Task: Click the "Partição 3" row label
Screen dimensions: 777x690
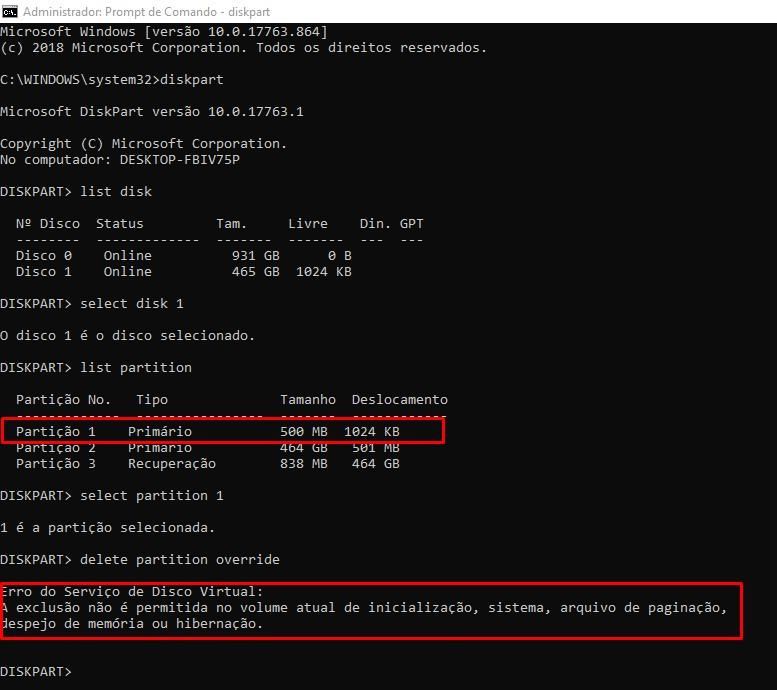Action: 56,464
